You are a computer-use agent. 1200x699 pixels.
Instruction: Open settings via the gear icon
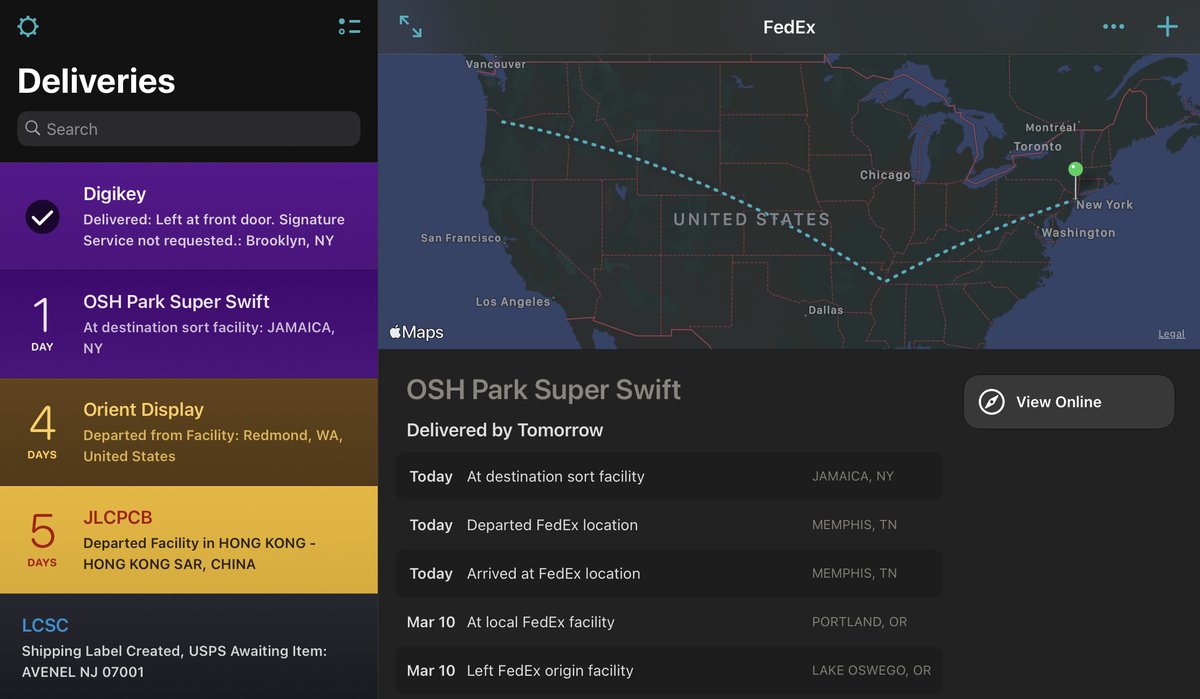pos(28,27)
